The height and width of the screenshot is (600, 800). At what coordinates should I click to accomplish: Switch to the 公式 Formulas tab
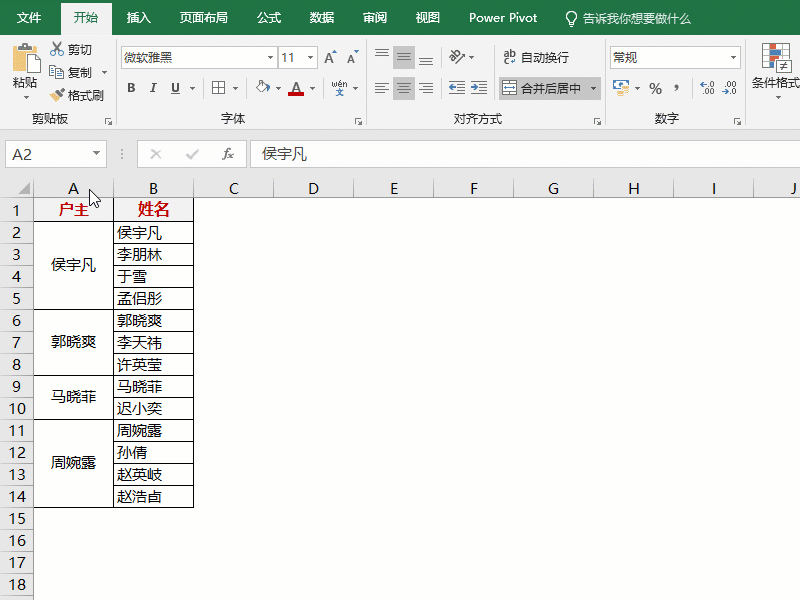coord(269,18)
